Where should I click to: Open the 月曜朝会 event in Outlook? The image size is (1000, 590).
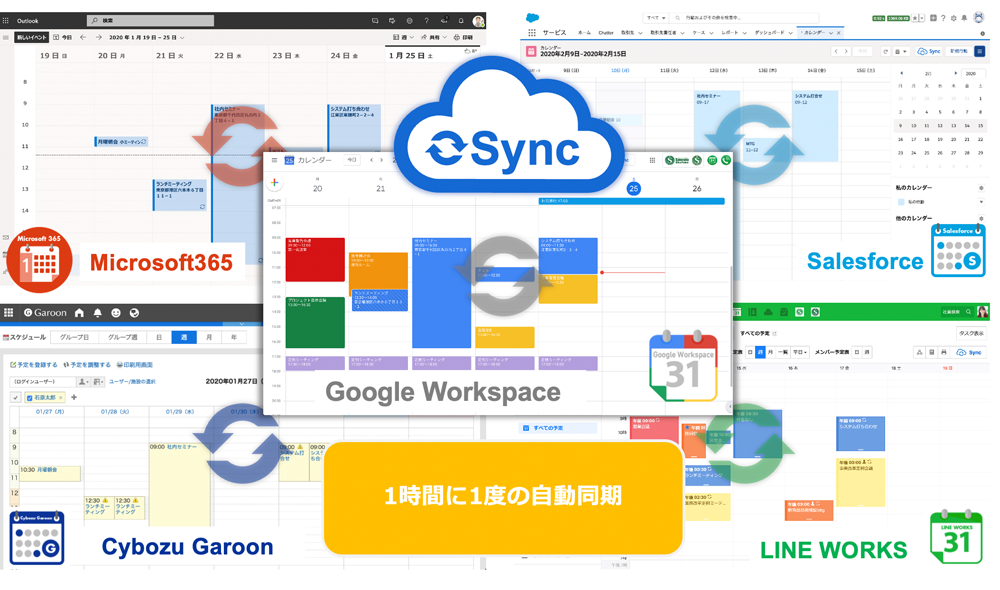(x=121, y=142)
